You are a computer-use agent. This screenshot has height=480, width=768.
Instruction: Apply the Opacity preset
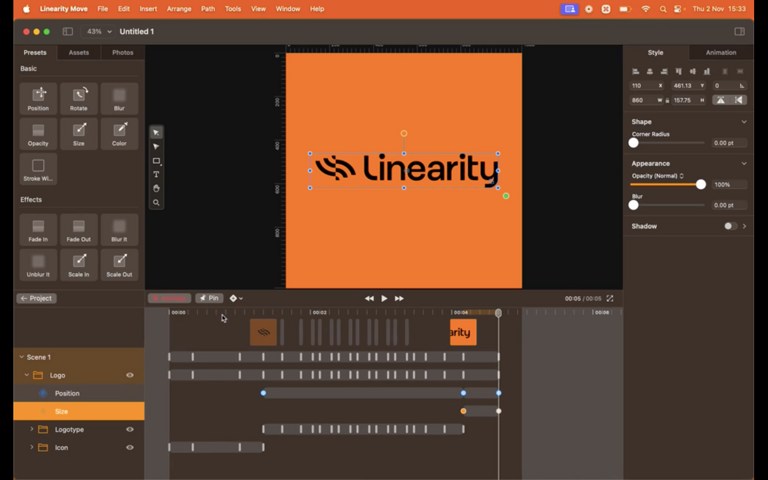(x=38, y=134)
